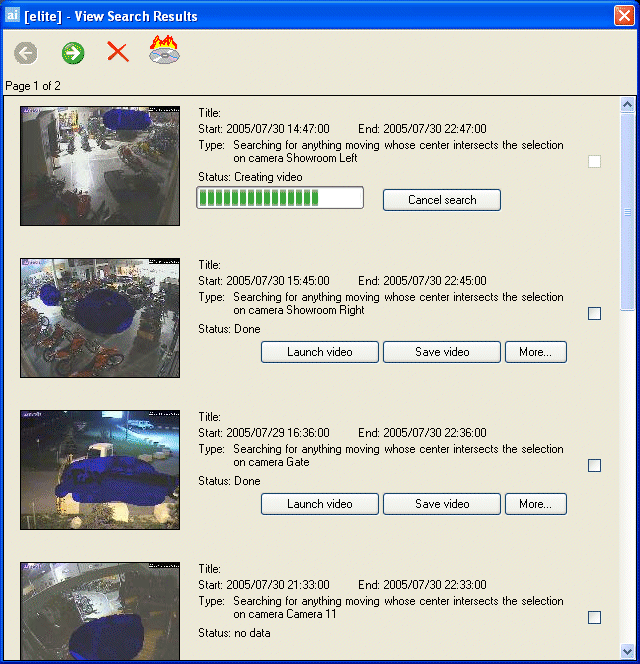The image size is (640, 664).
Task: Click the scrollbar up arrow
Action: click(x=627, y=104)
